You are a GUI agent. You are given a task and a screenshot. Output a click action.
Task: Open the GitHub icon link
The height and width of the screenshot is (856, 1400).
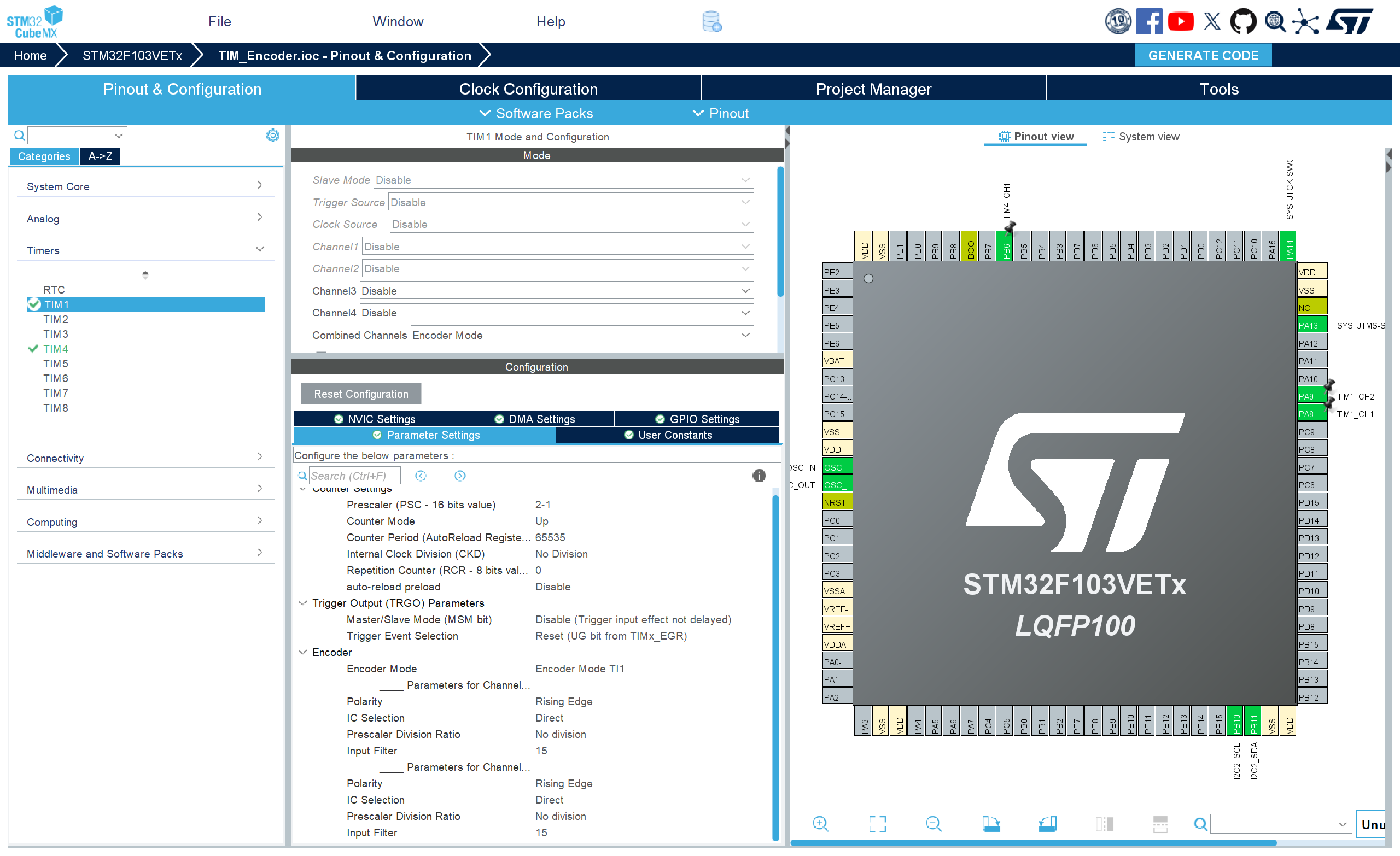[1242, 21]
